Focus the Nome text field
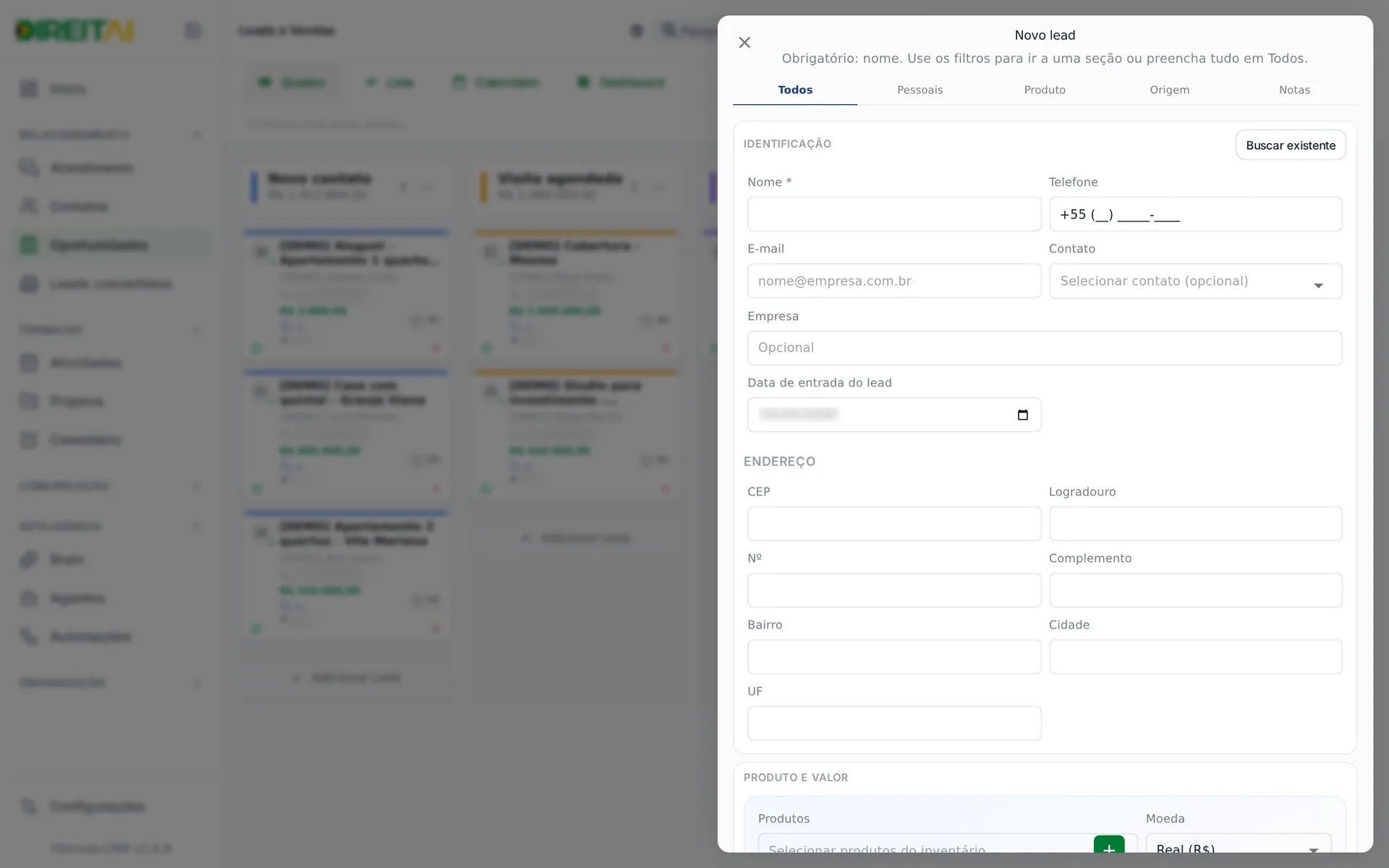 pyautogui.click(x=894, y=214)
